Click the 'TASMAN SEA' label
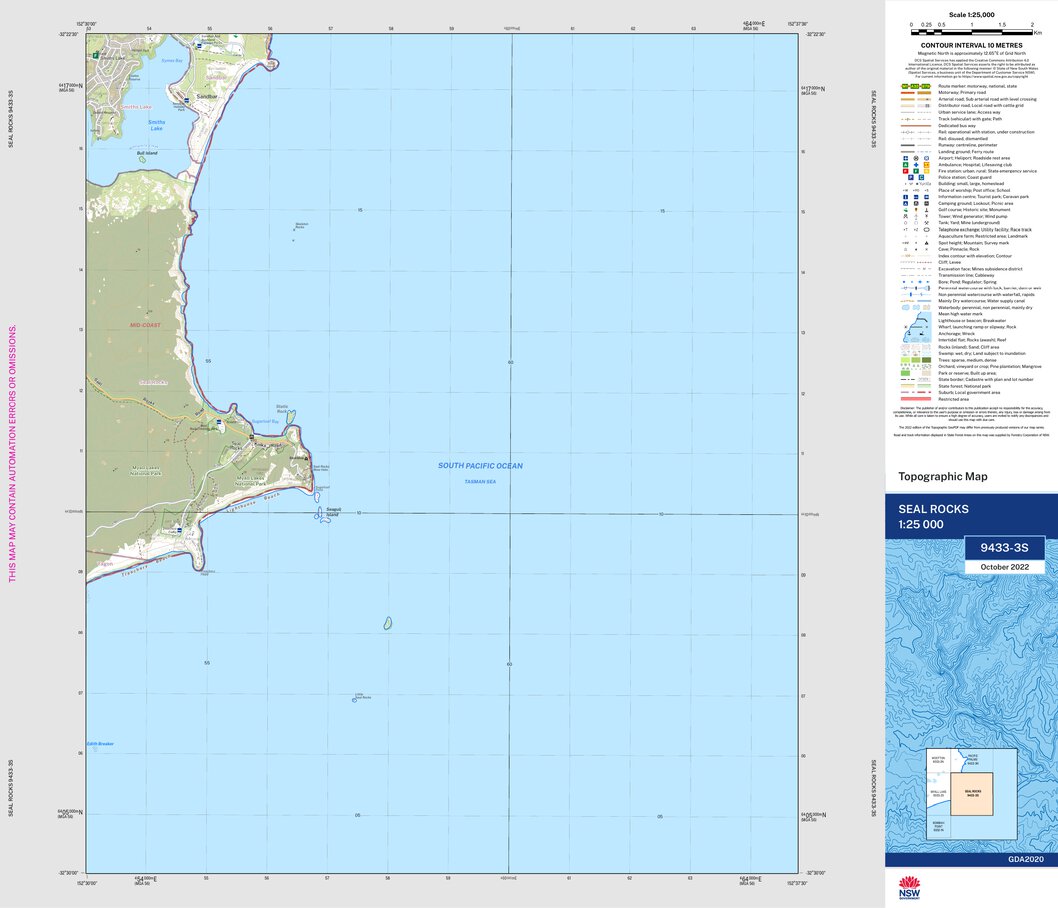The width and height of the screenshot is (1058, 908). click(480, 482)
